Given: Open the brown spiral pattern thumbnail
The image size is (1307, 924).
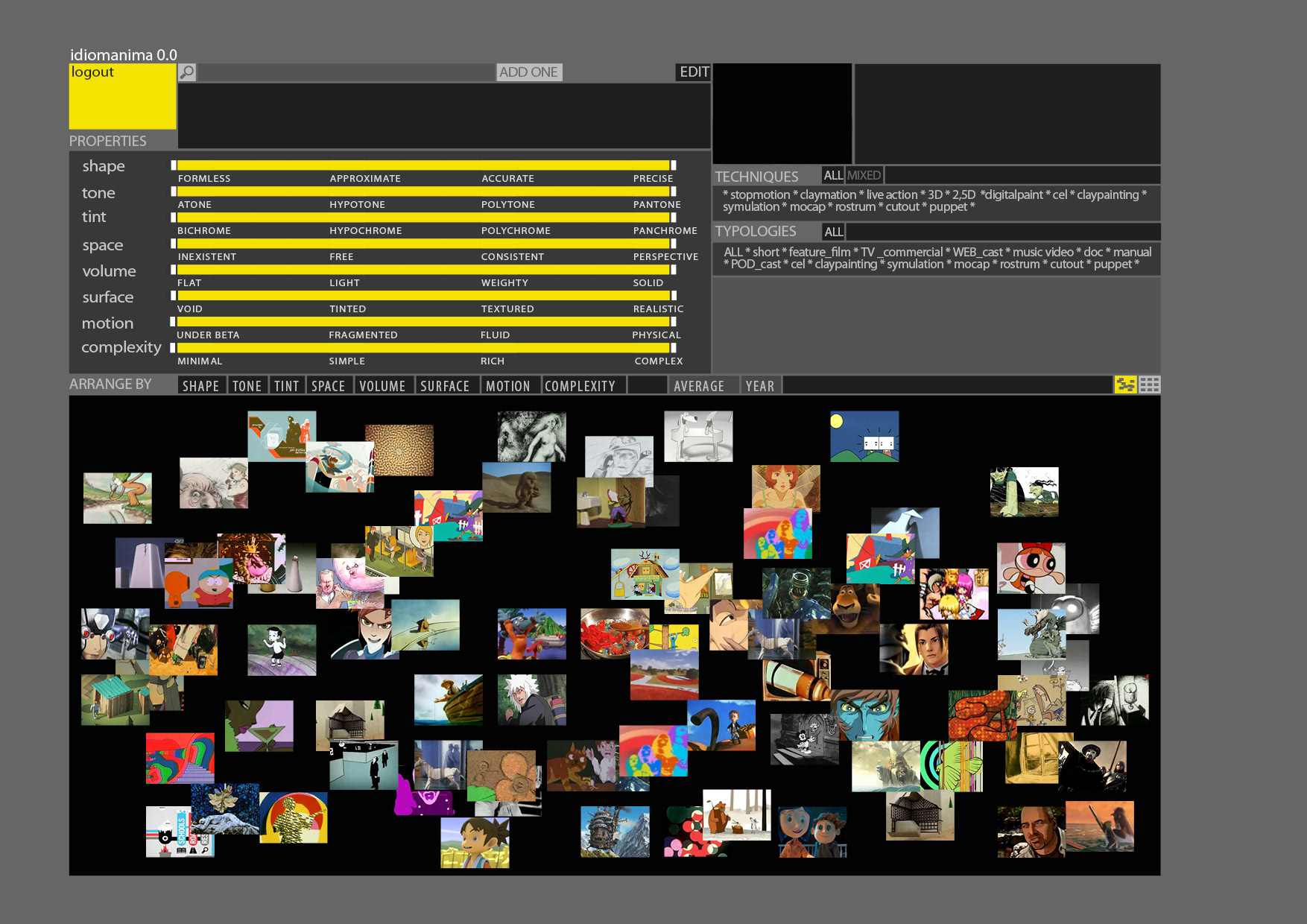Looking at the screenshot, I should pyautogui.click(x=399, y=450).
